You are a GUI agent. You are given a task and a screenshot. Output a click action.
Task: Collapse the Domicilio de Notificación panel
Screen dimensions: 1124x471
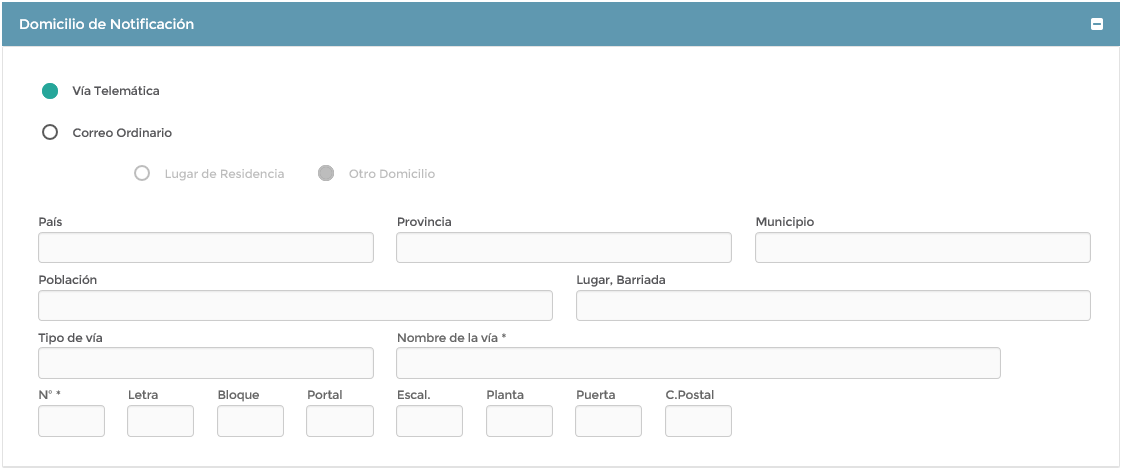tap(1097, 24)
